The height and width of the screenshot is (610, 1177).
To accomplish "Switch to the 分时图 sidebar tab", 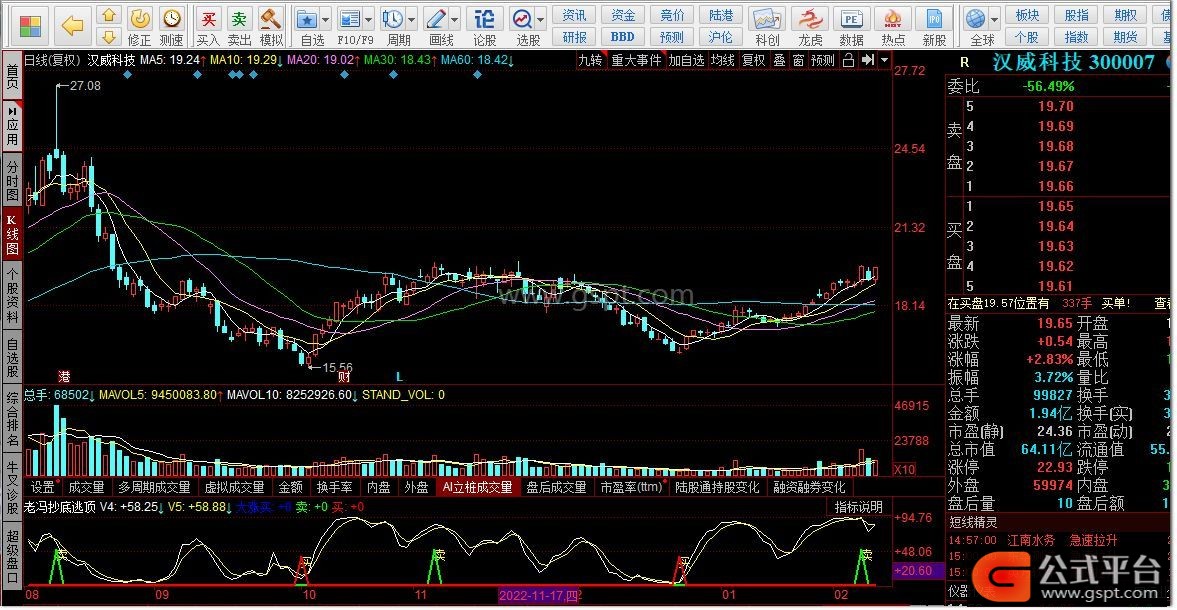I will 12,180.
